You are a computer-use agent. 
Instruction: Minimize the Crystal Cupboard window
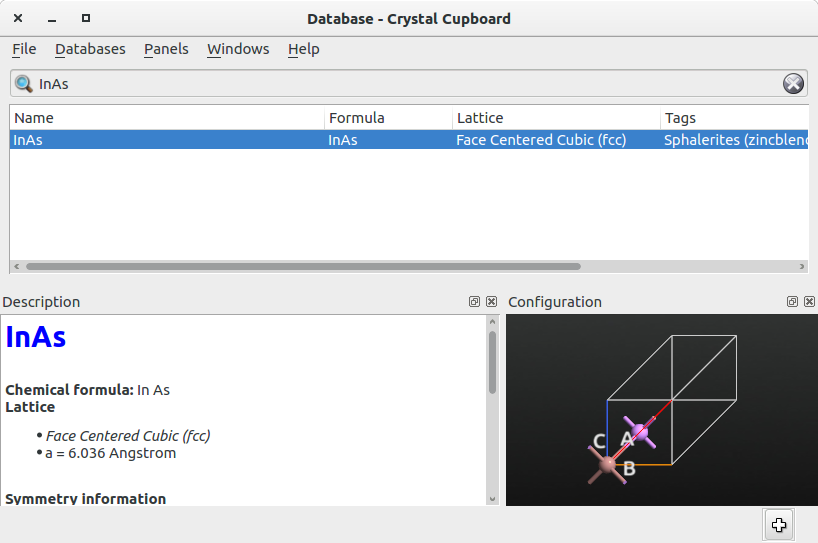pos(52,18)
